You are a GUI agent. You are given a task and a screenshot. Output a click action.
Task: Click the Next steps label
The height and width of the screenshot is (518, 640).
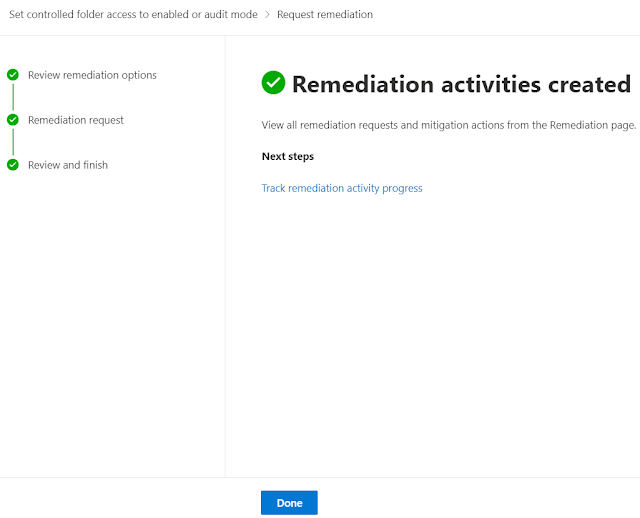(x=288, y=157)
